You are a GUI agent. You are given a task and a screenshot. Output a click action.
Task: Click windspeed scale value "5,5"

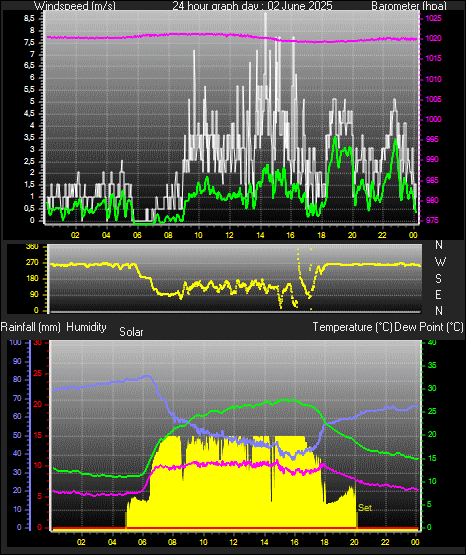coord(29,90)
